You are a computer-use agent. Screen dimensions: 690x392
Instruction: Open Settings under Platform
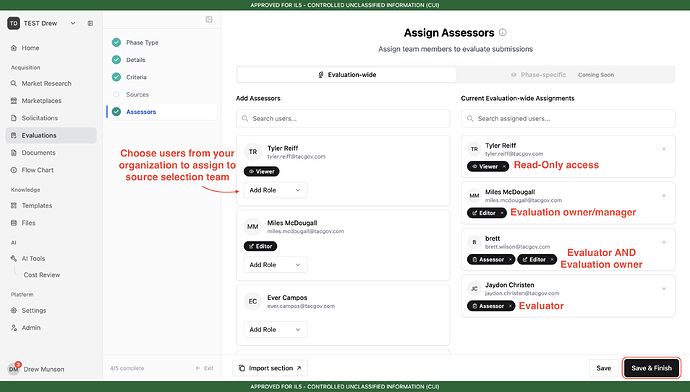(33, 311)
